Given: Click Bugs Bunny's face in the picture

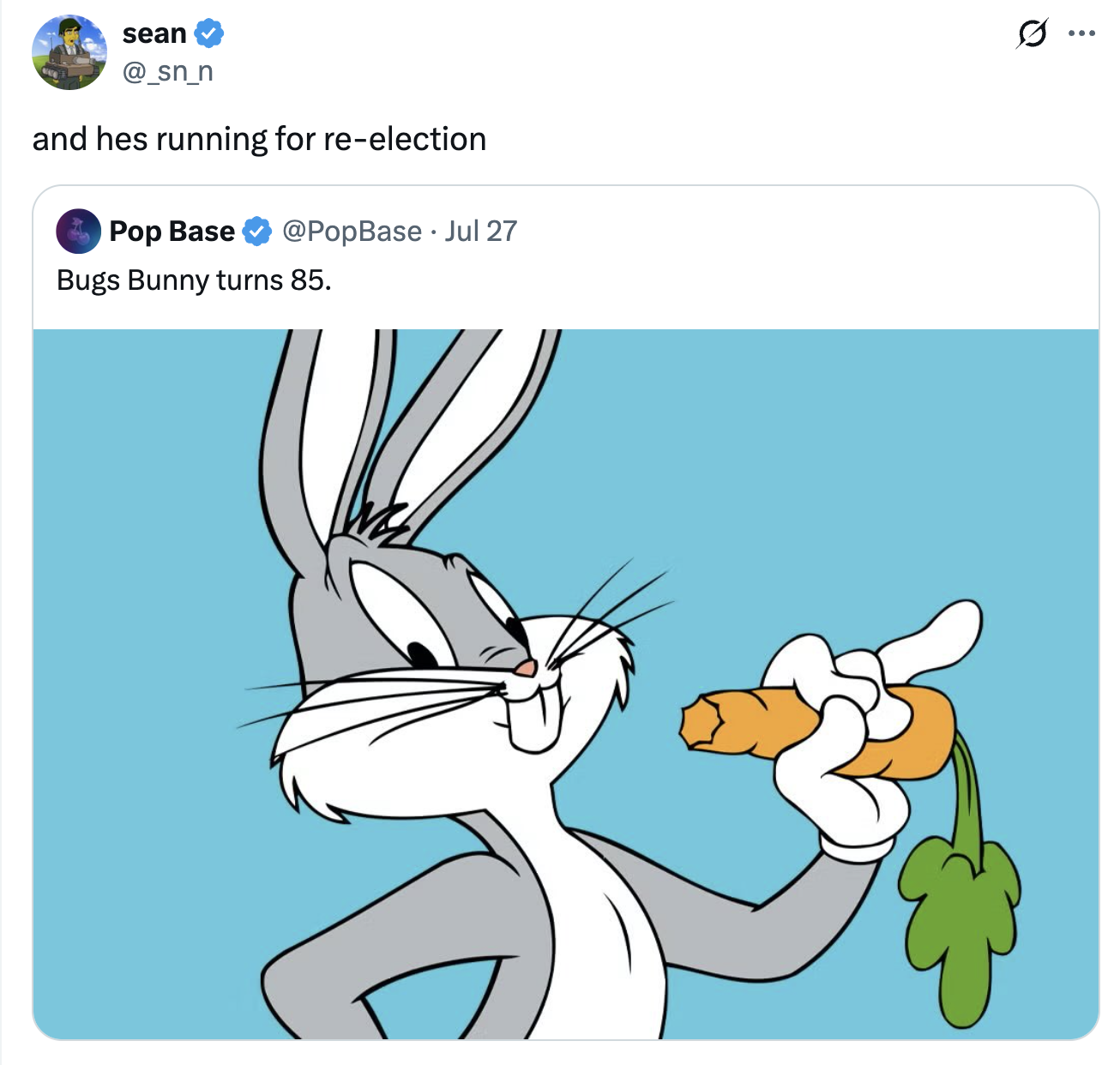Looking at the screenshot, I should [463, 652].
